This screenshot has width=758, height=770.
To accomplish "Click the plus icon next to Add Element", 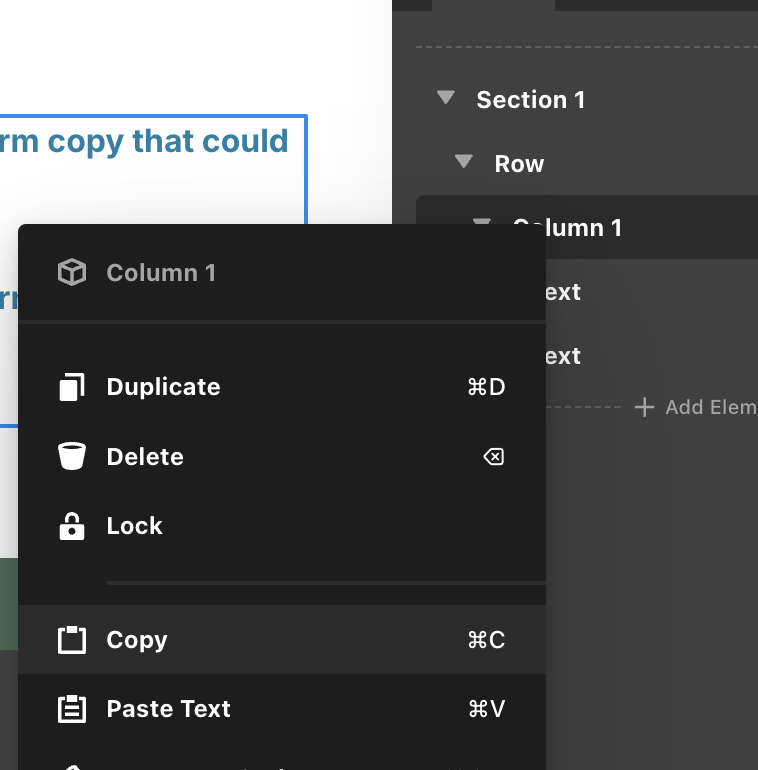I will (645, 407).
